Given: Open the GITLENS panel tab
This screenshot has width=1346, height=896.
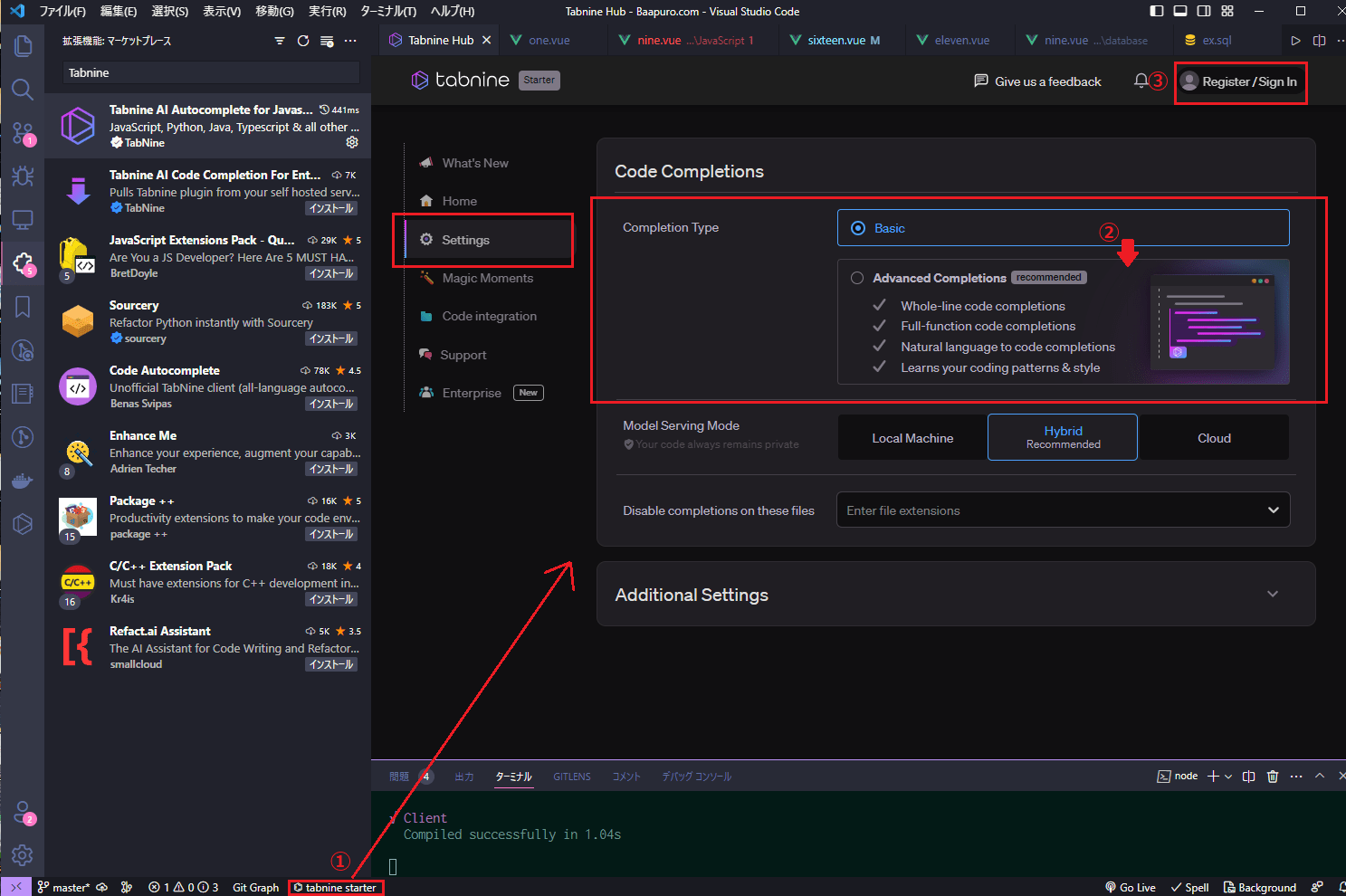Looking at the screenshot, I should click(572, 777).
